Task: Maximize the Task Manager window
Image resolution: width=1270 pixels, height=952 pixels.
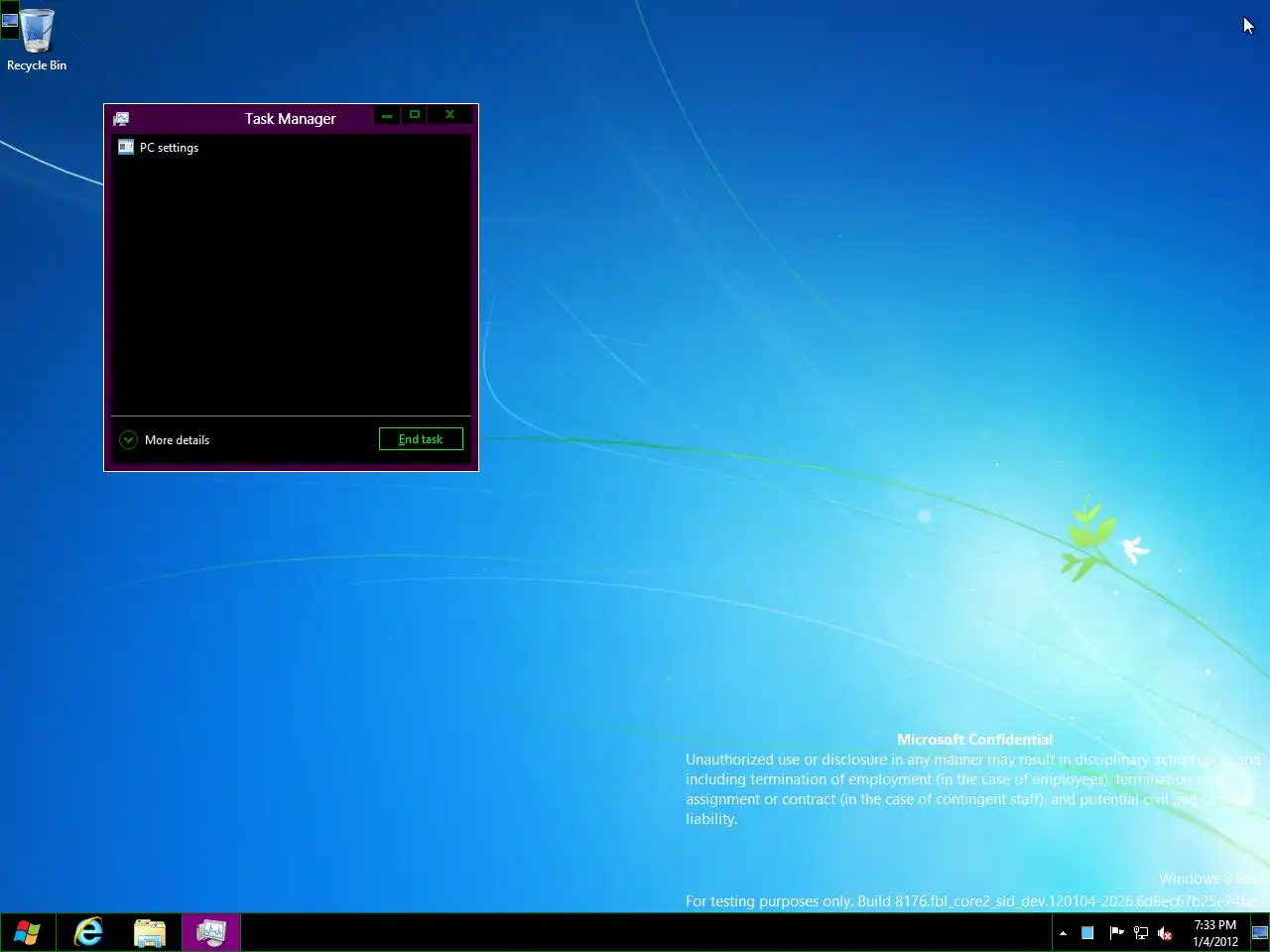Action: coord(415,115)
